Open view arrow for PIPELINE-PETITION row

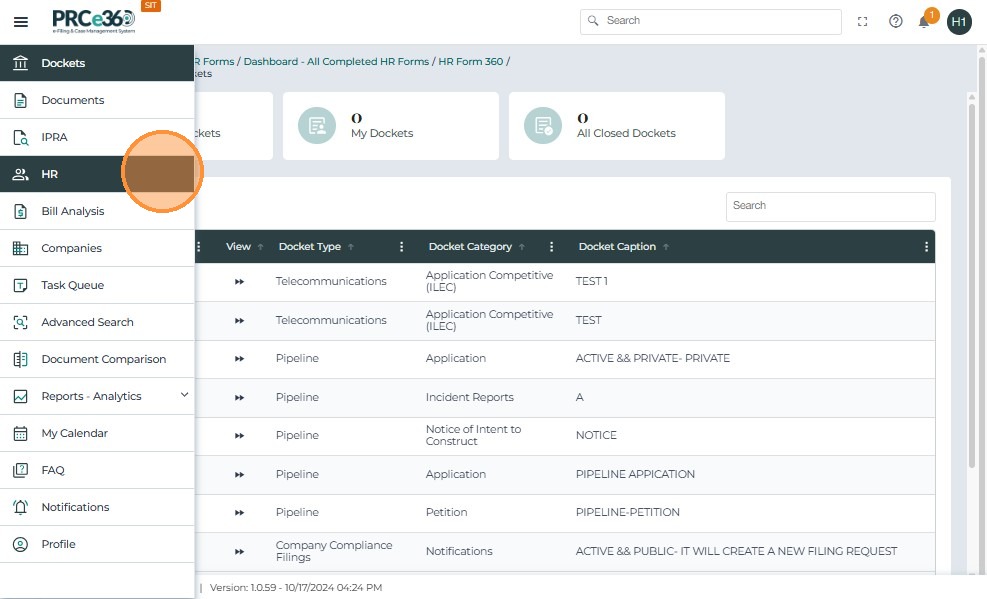point(239,513)
